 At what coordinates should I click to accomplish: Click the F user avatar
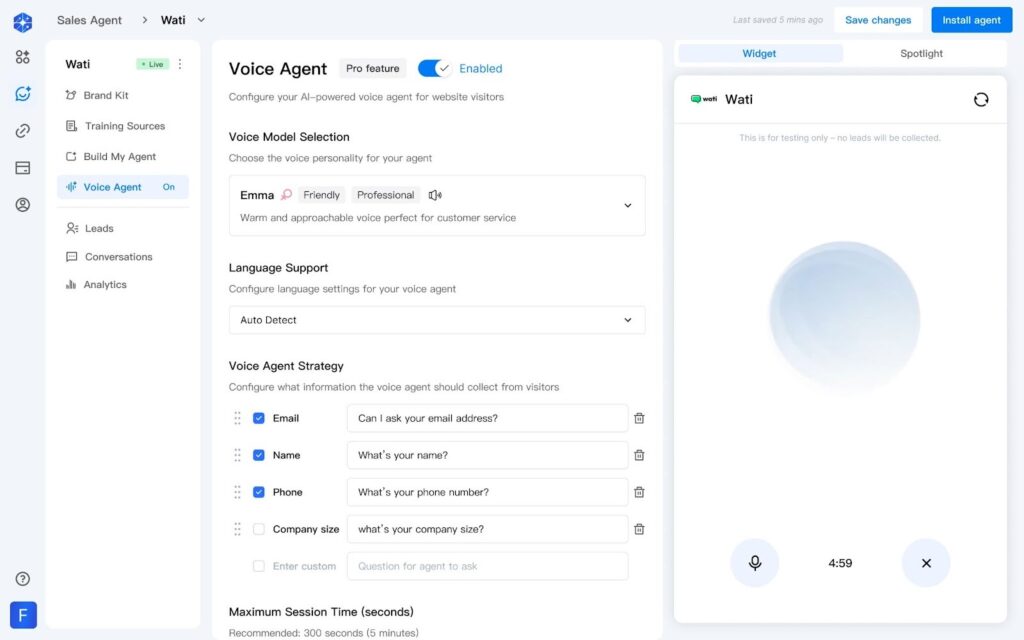pyautogui.click(x=24, y=615)
